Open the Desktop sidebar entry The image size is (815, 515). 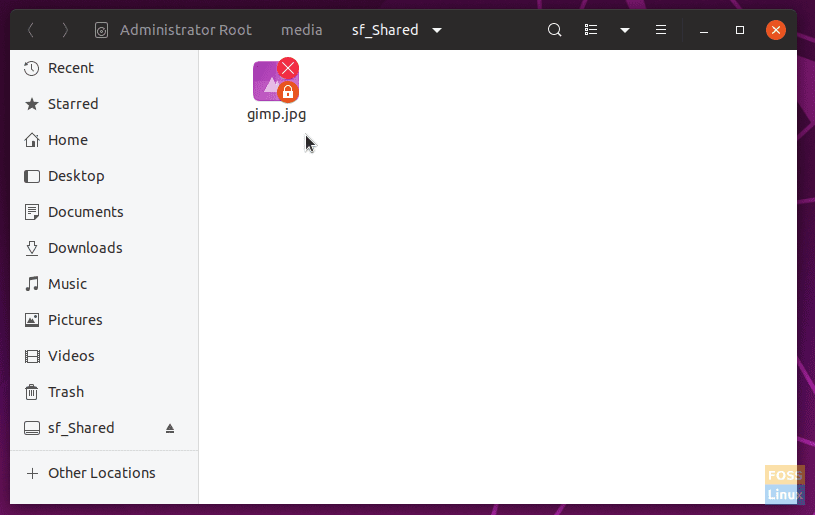pyautogui.click(x=104, y=176)
